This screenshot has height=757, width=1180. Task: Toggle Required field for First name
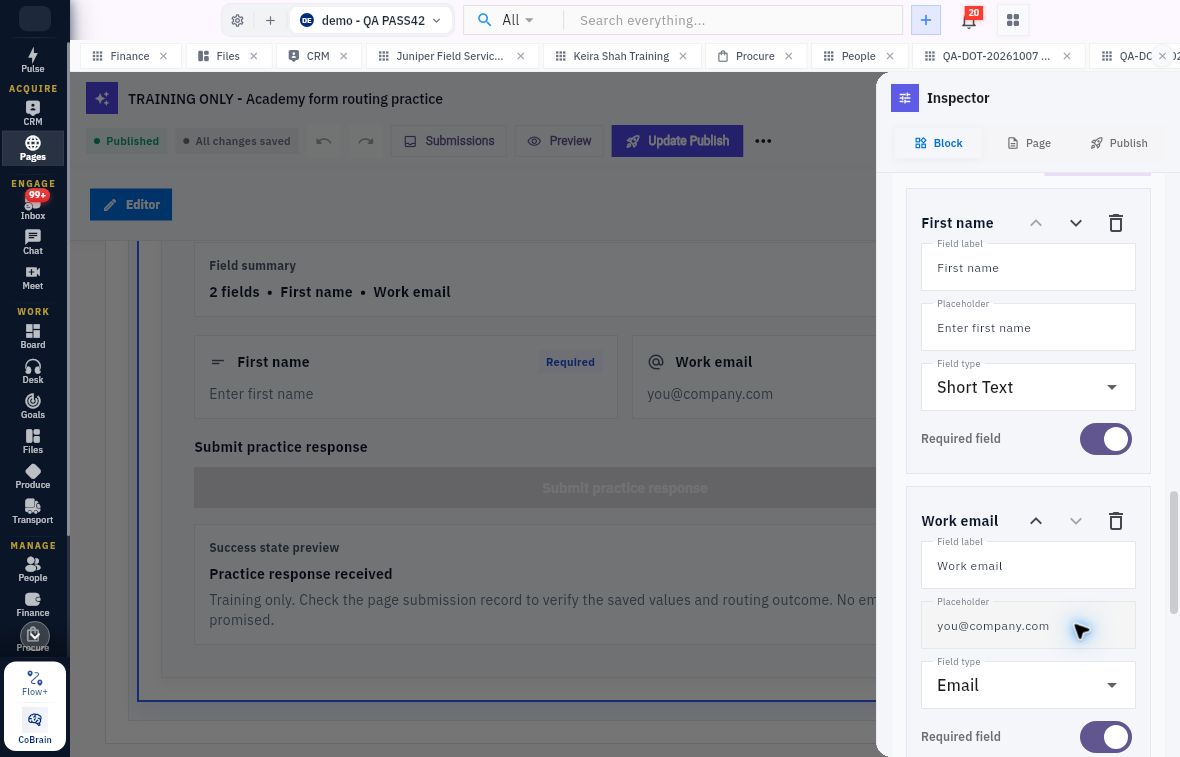[1105, 439]
